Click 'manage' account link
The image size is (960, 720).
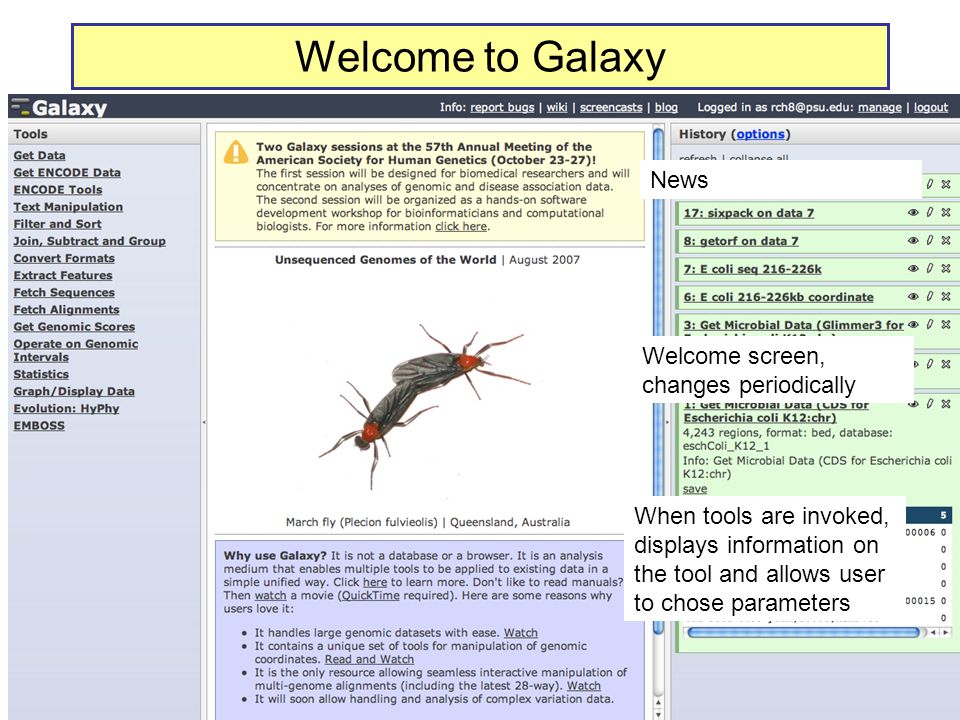coord(879,108)
